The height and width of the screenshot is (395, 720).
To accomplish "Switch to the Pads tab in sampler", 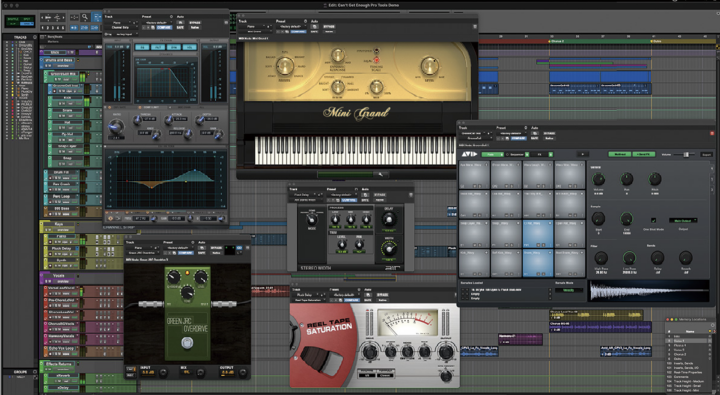I will click(x=492, y=154).
